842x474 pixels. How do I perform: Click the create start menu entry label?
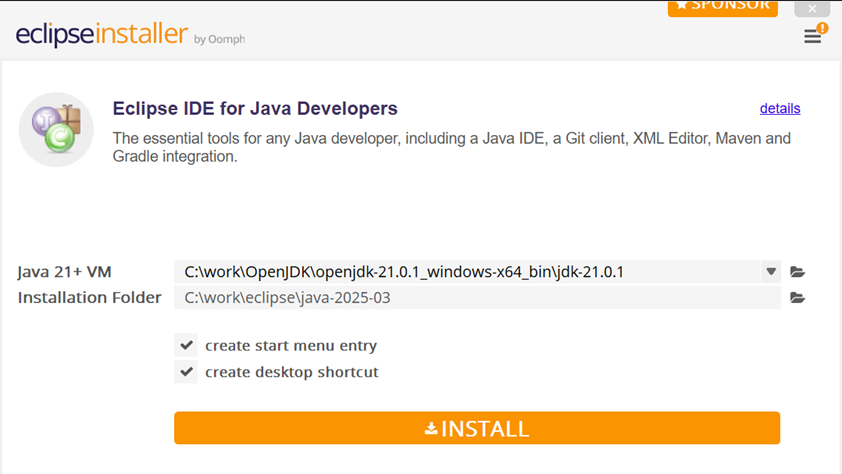(291, 346)
